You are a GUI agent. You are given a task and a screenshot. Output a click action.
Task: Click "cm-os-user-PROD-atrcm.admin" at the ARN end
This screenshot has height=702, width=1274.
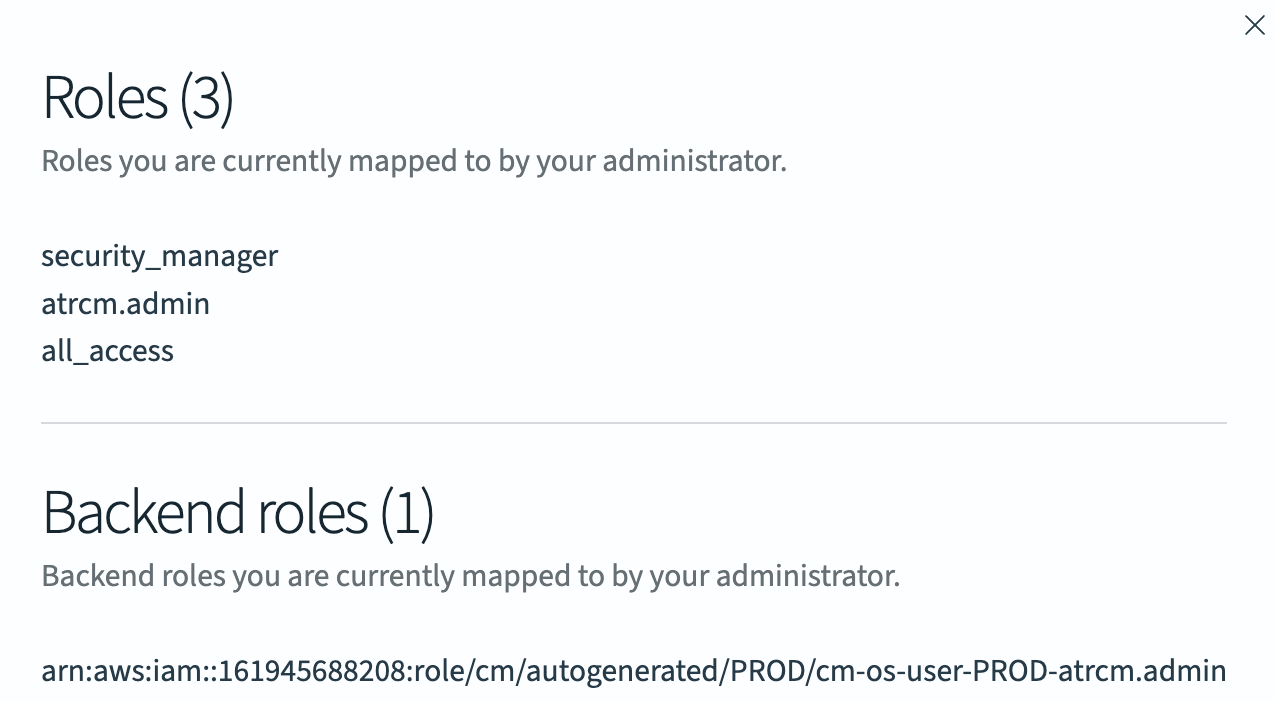(x=1021, y=670)
